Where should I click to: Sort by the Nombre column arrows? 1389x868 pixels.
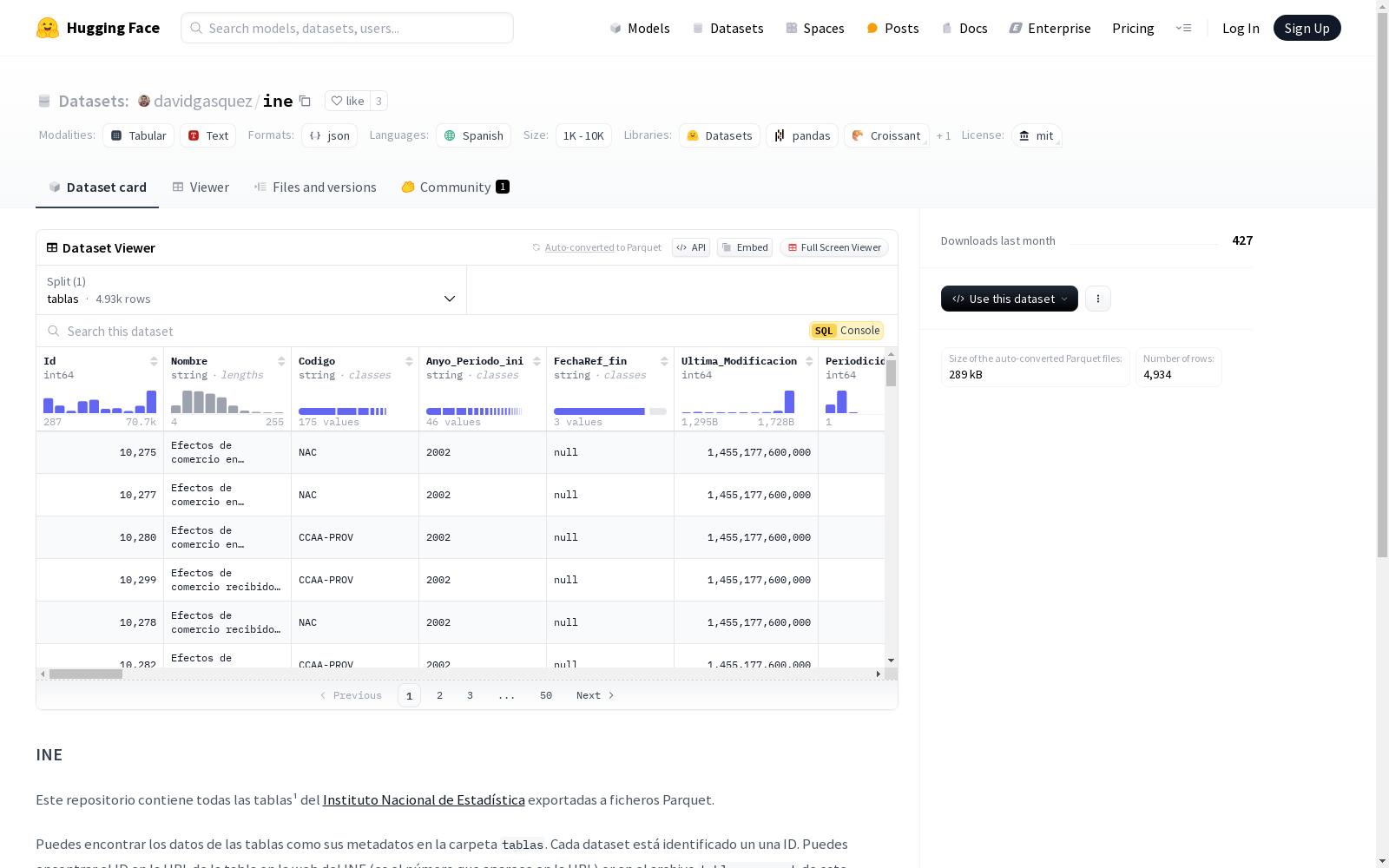(281, 361)
